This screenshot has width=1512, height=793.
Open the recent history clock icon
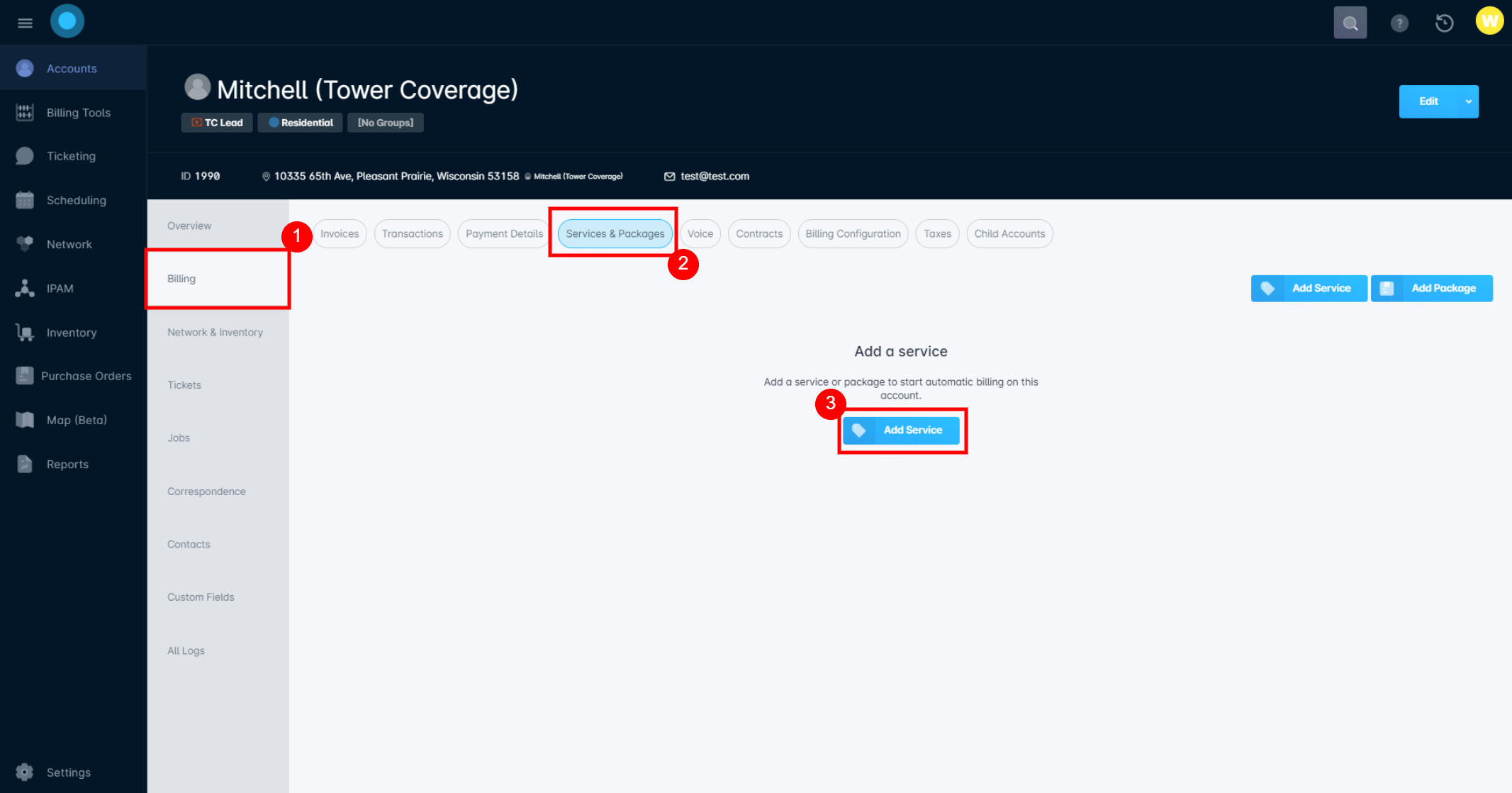[1444, 23]
